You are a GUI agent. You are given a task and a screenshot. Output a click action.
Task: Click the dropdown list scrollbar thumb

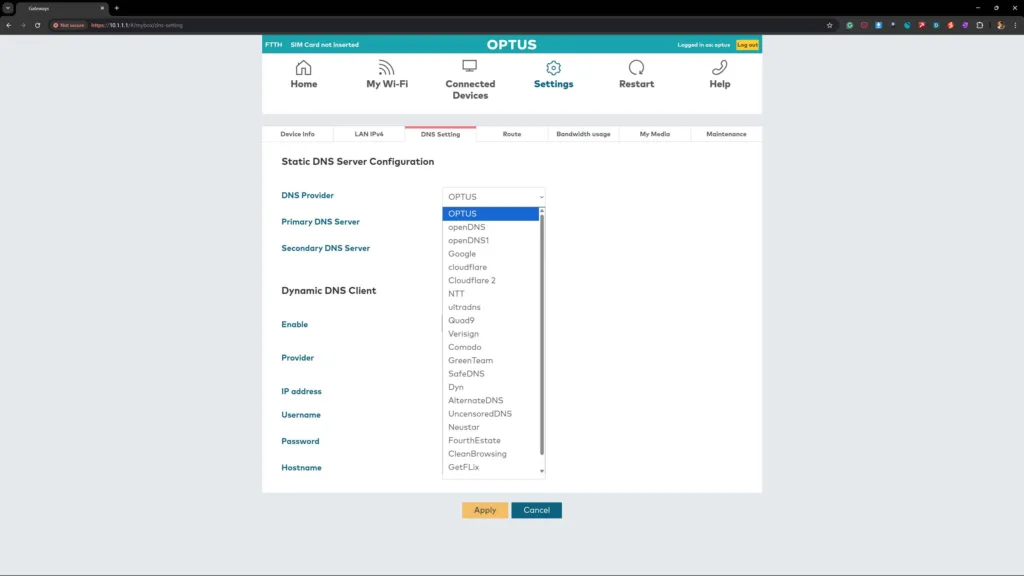point(542,334)
